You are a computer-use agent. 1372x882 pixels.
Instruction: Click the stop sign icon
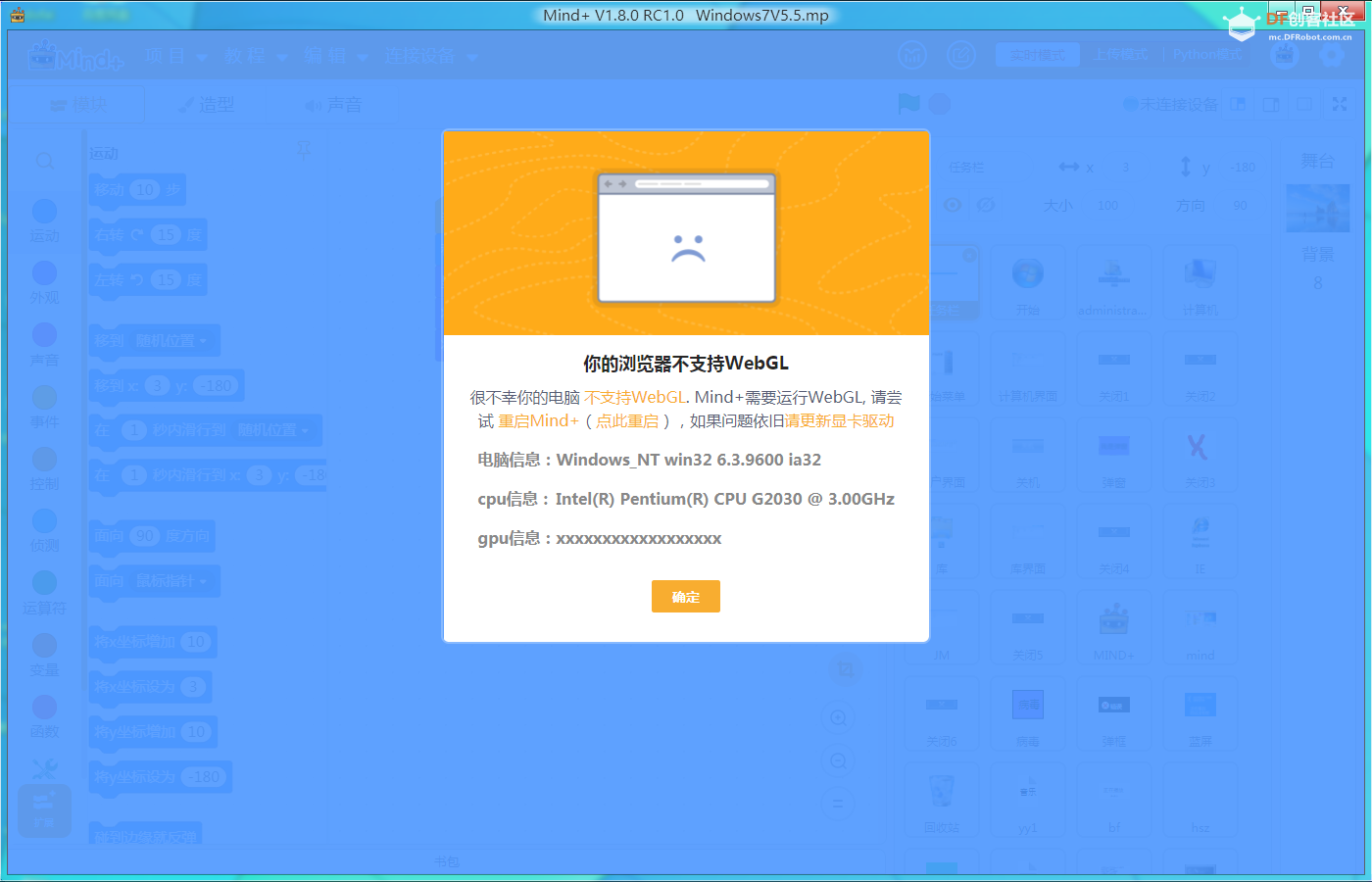pyautogui.click(x=940, y=104)
